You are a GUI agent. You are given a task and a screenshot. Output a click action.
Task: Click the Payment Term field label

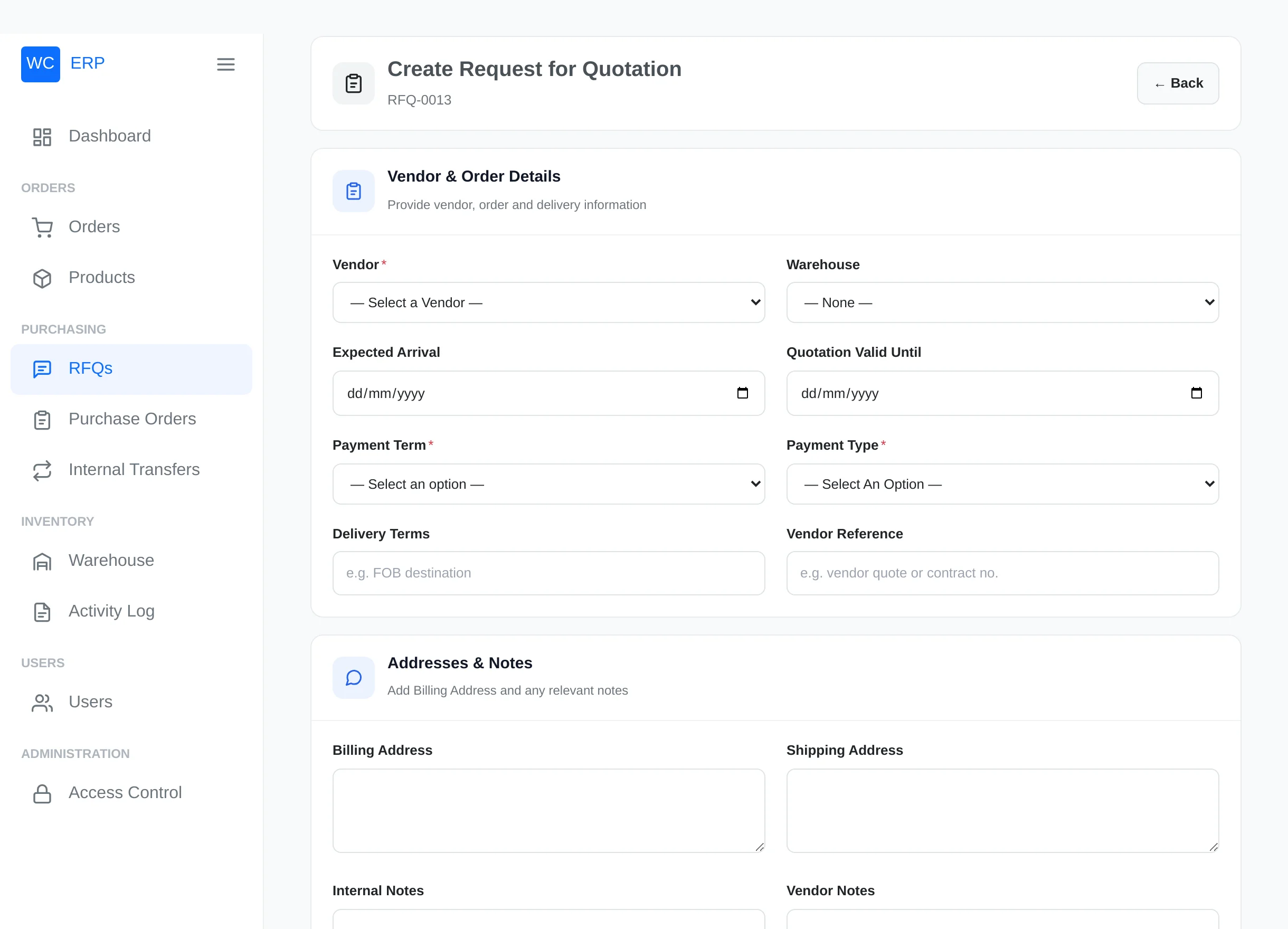tap(379, 445)
